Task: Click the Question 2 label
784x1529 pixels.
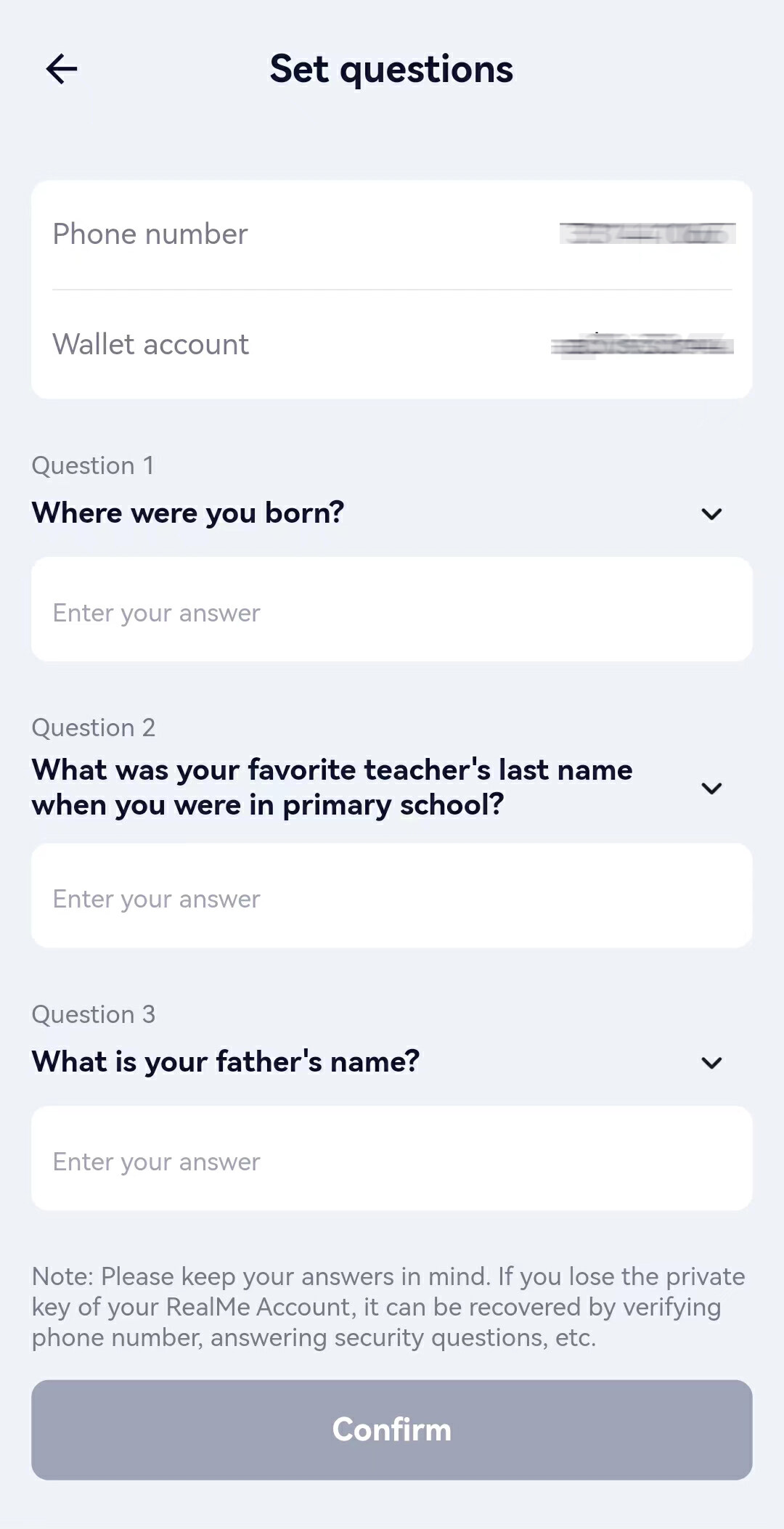Action: [94, 727]
